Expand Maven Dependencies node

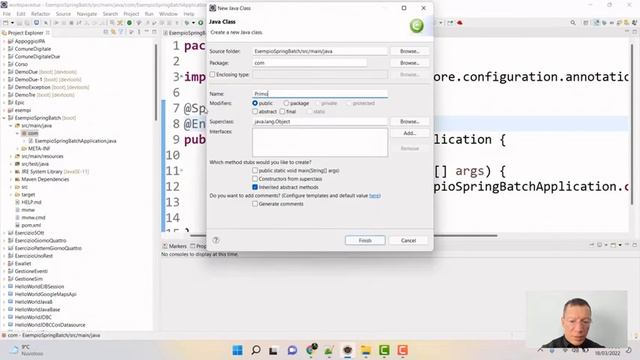(x=11, y=179)
